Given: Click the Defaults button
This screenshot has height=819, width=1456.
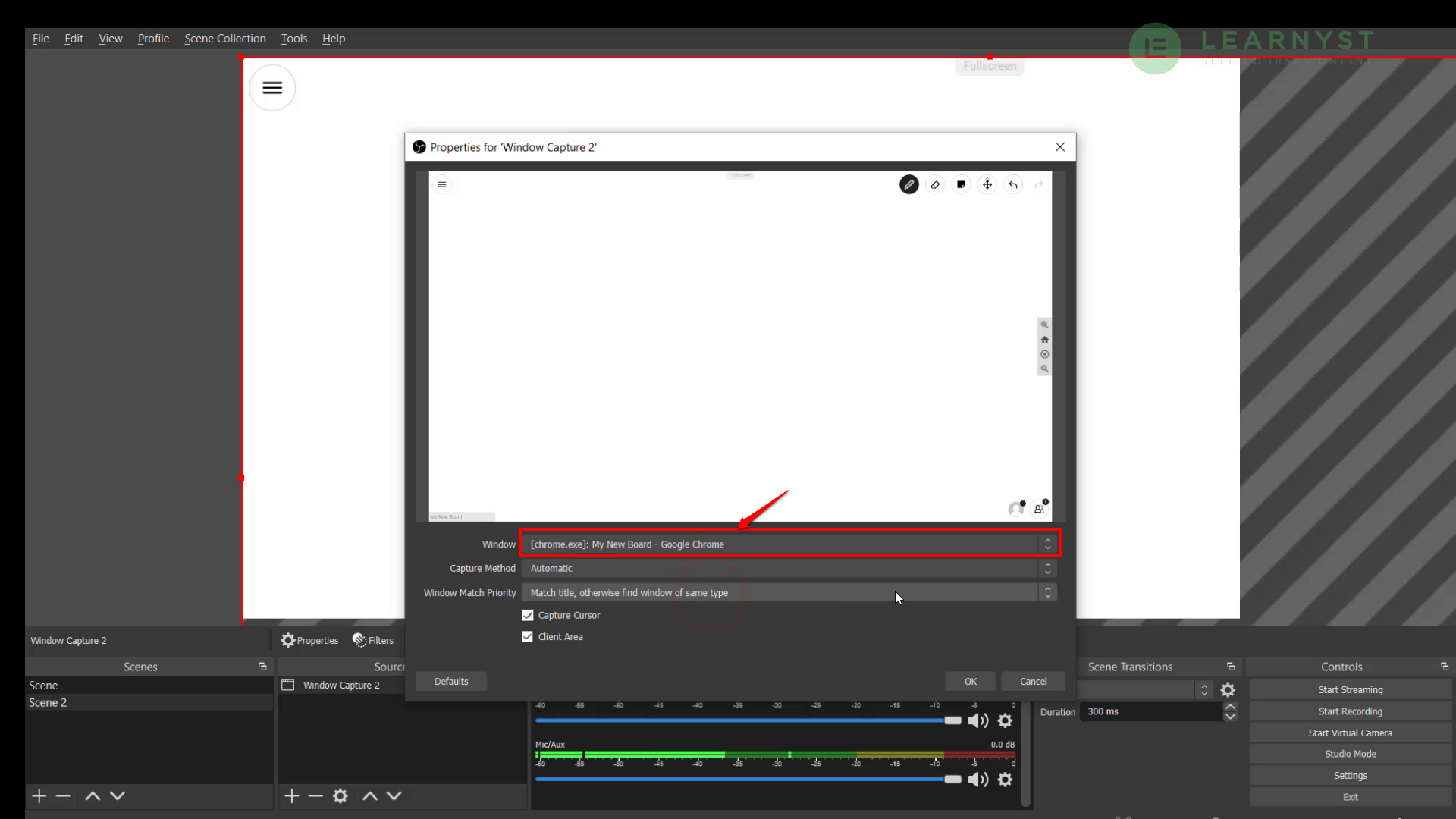Looking at the screenshot, I should click(451, 681).
